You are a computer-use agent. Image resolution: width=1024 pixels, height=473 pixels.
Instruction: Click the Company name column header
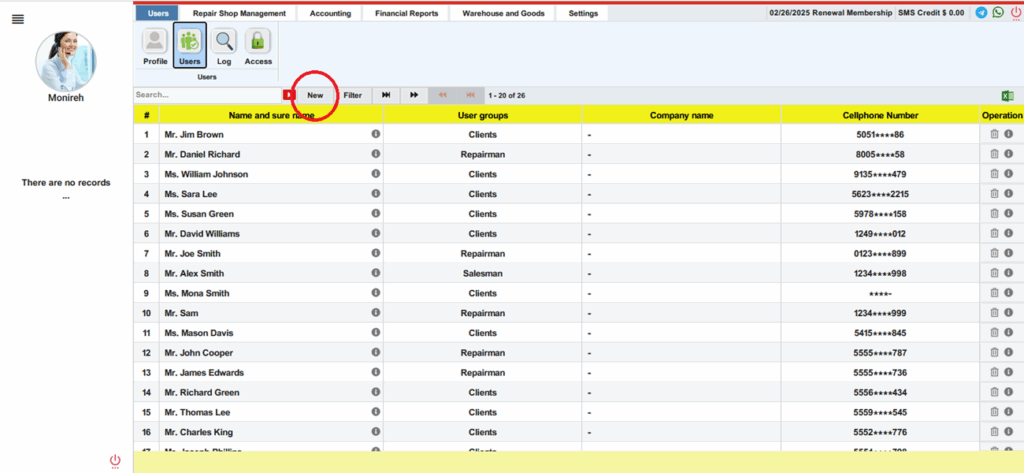pyautogui.click(x=681, y=115)
